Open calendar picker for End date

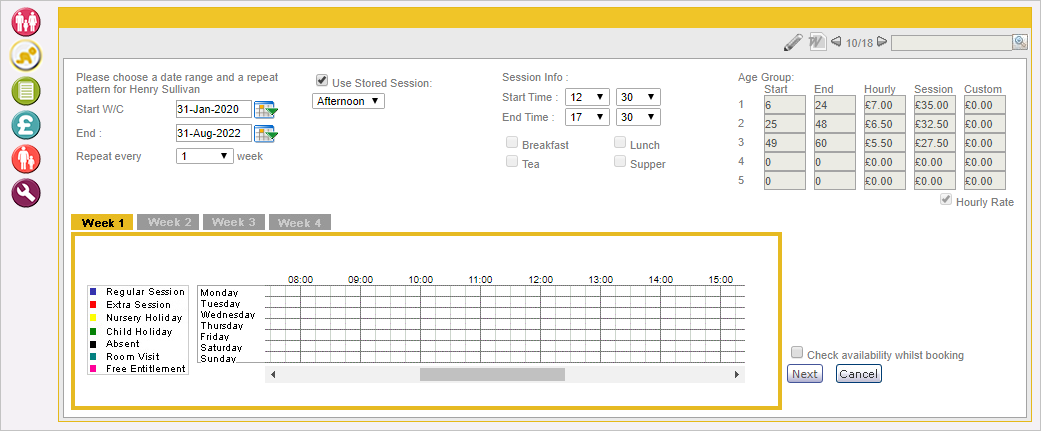(x=266, y=133)
